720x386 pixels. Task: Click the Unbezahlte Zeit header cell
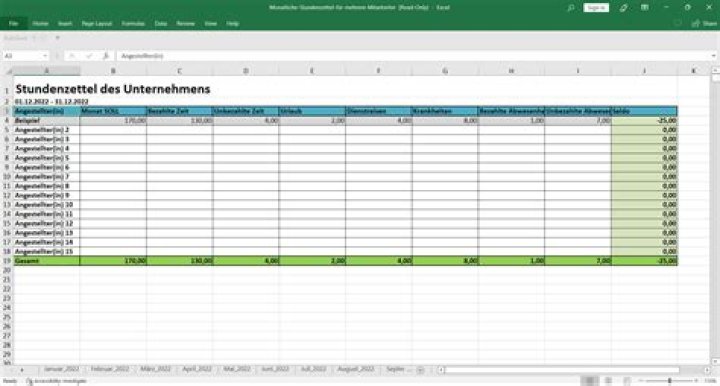coord(246,111)
